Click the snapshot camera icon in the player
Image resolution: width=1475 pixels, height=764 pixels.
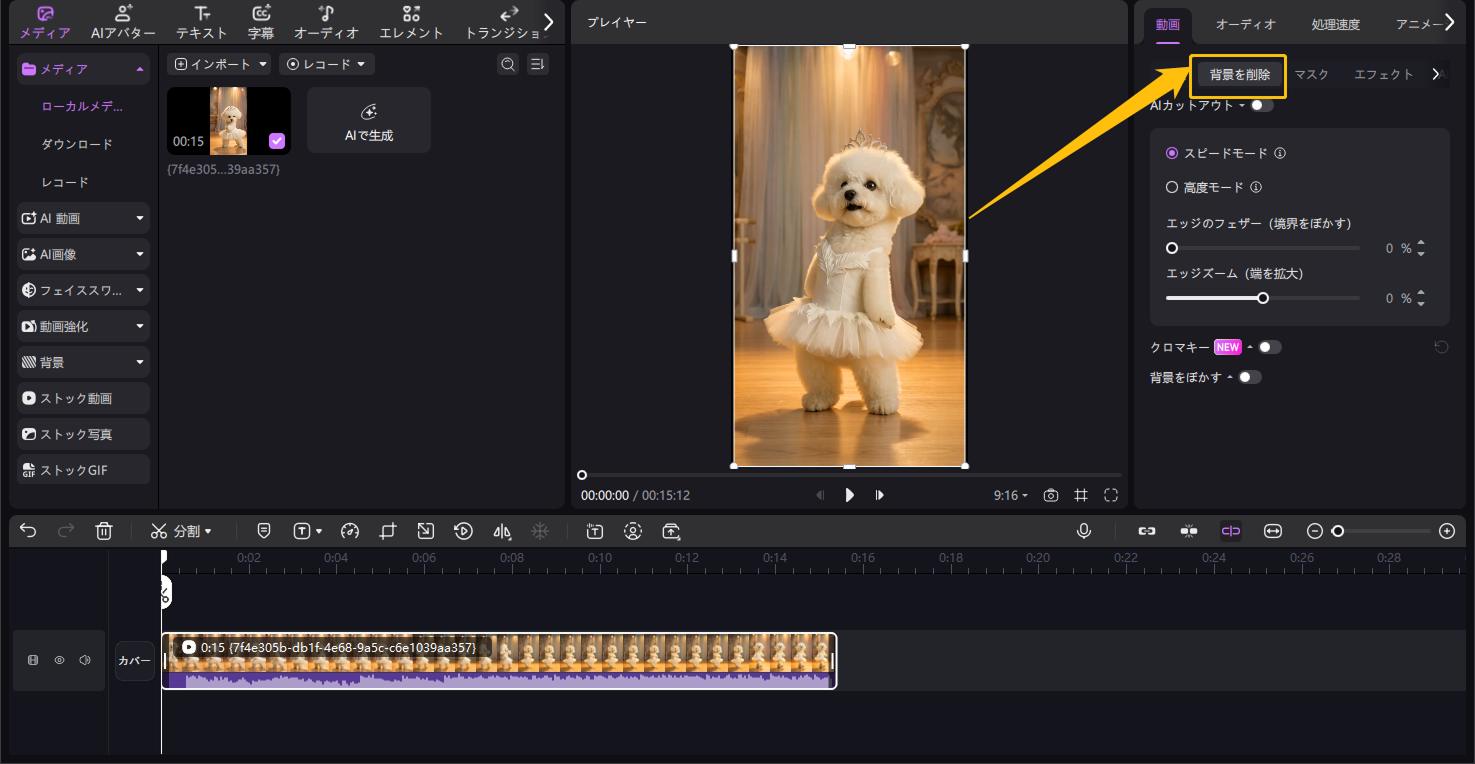[x=1051, y=494]
